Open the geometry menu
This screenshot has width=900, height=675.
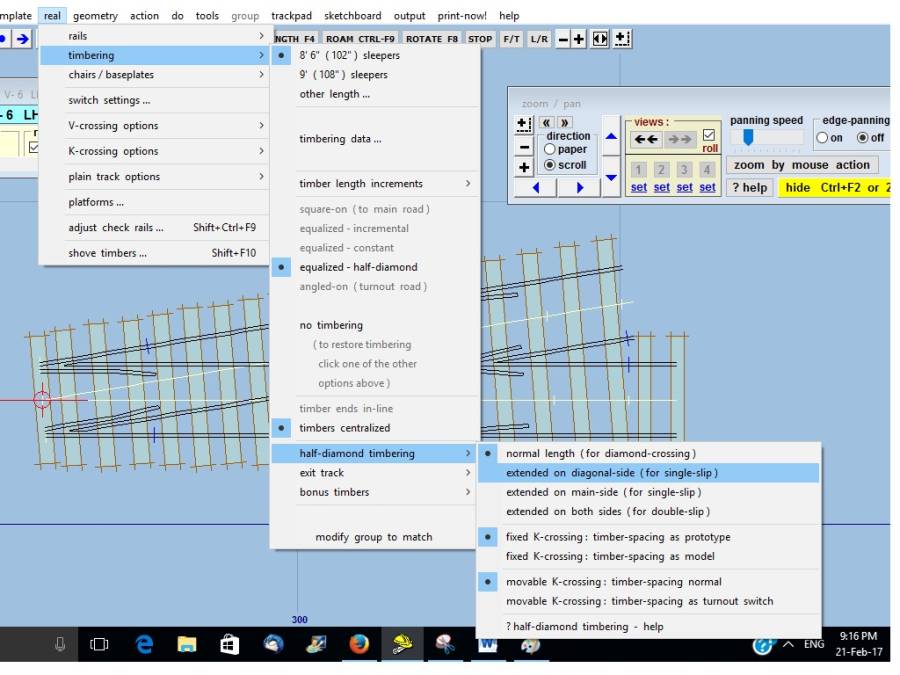point(95,16)
